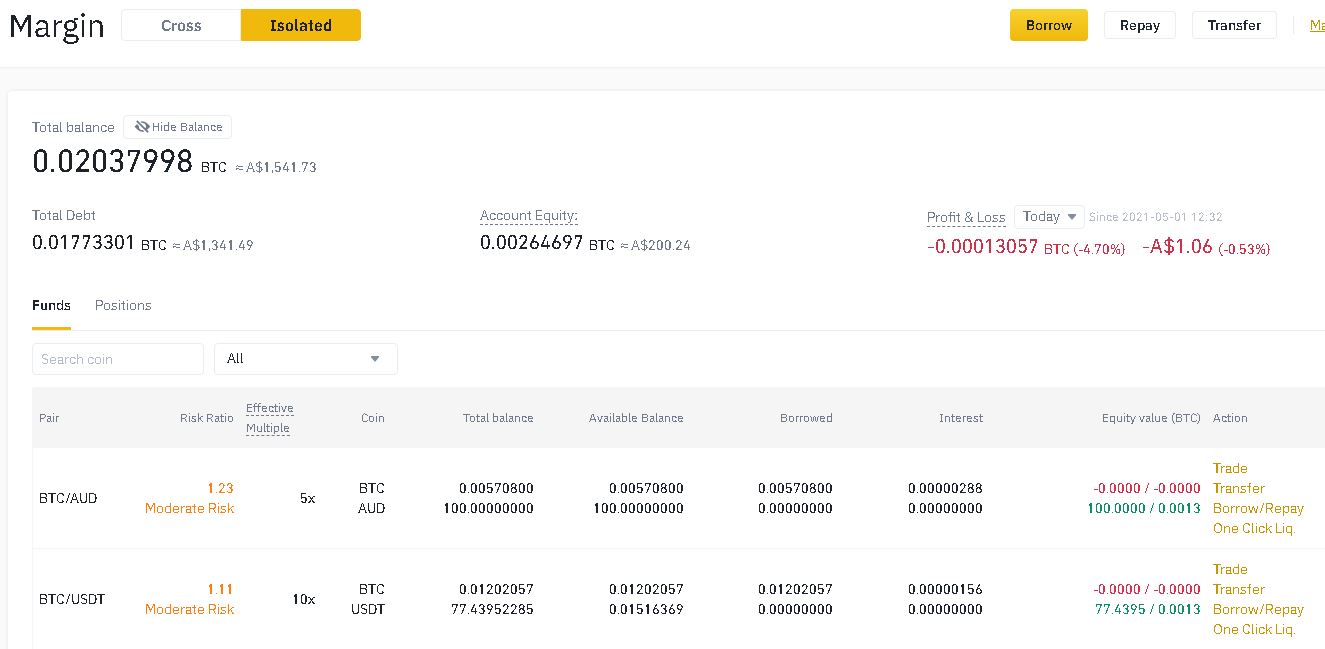Click the Risk Ratio column header

206,418
